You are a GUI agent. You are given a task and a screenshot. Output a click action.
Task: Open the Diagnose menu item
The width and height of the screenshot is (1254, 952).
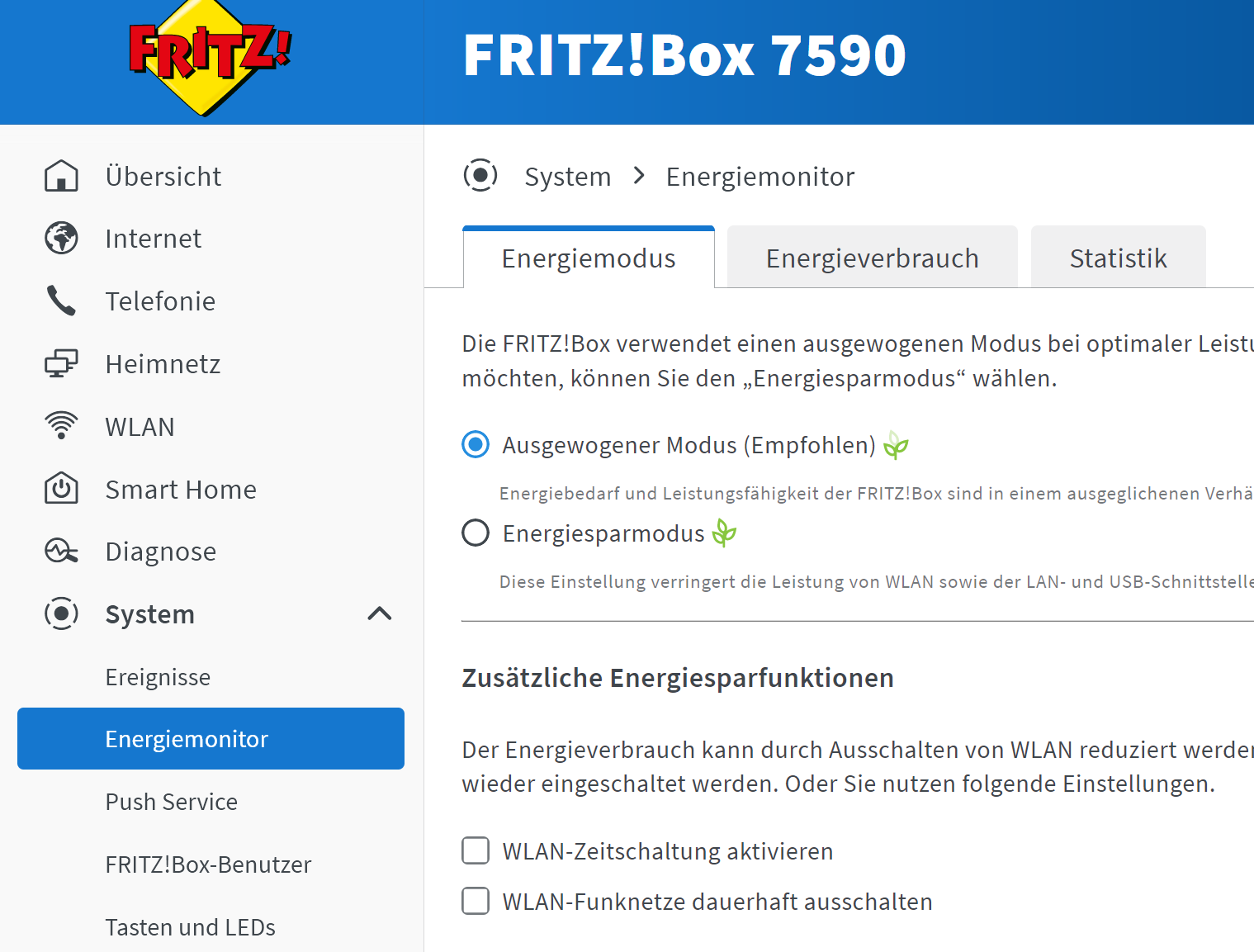coord(161,552)
